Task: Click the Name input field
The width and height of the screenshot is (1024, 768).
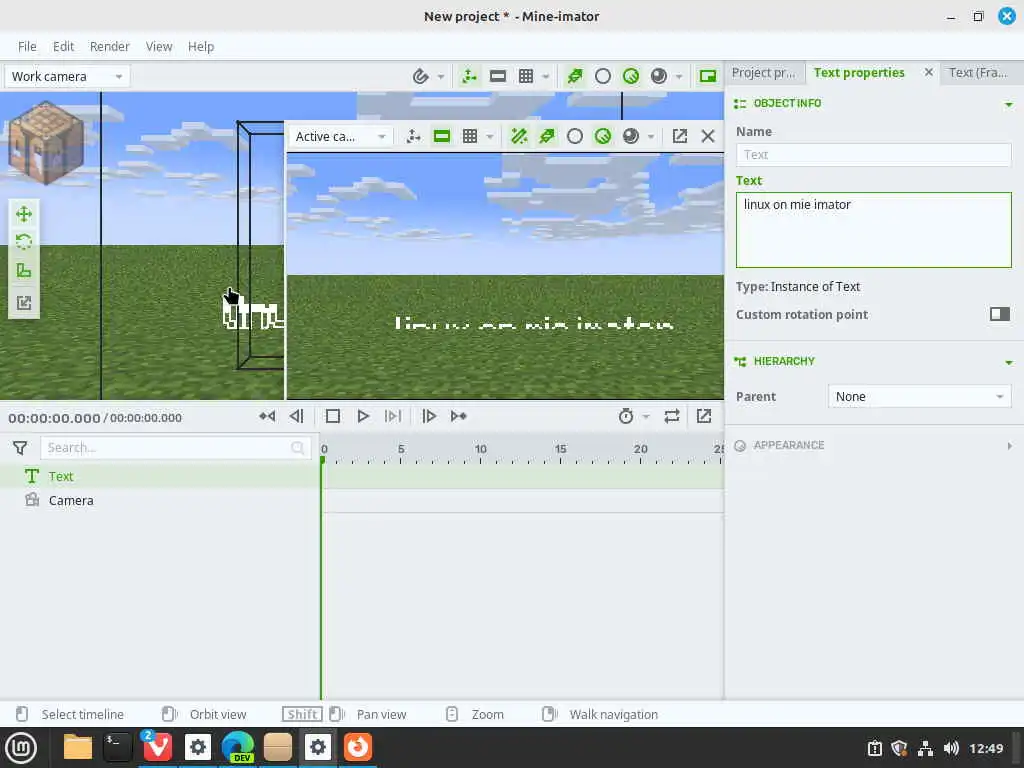Action: pyautogui.click(x=873, y=155)
